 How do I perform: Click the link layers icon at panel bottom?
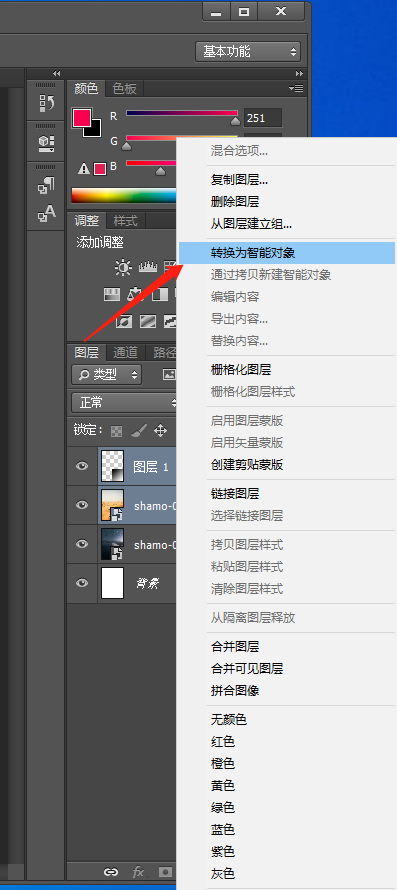(x=111, y=871)
